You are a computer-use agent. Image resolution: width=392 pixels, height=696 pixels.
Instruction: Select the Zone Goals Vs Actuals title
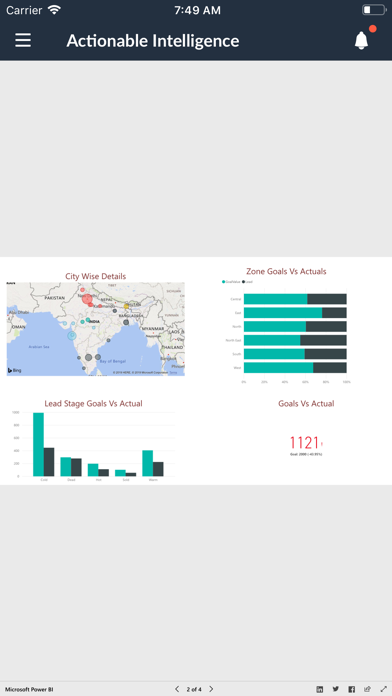(x=286, y=271)
